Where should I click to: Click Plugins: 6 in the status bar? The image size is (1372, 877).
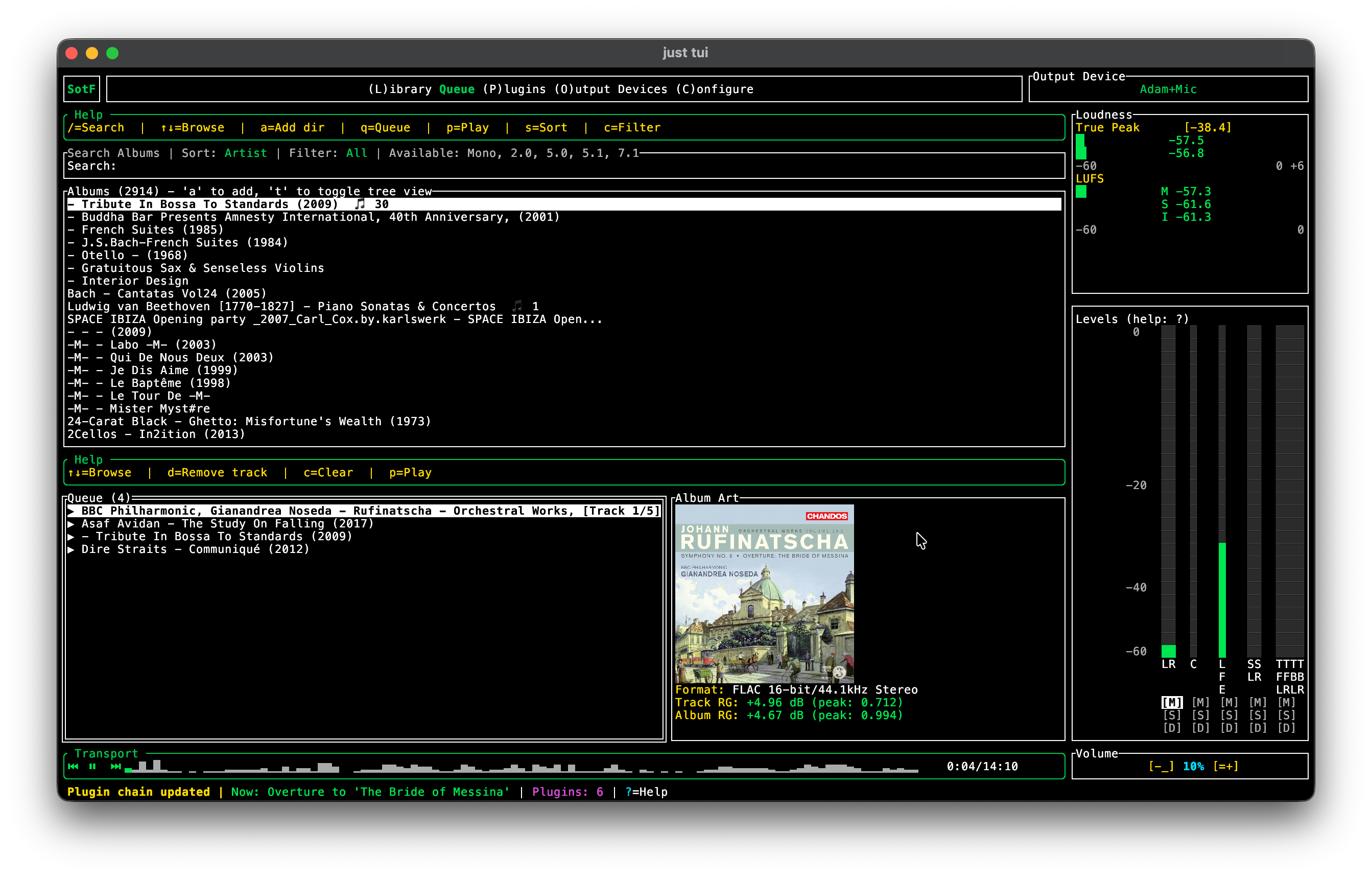click(567, 792)
